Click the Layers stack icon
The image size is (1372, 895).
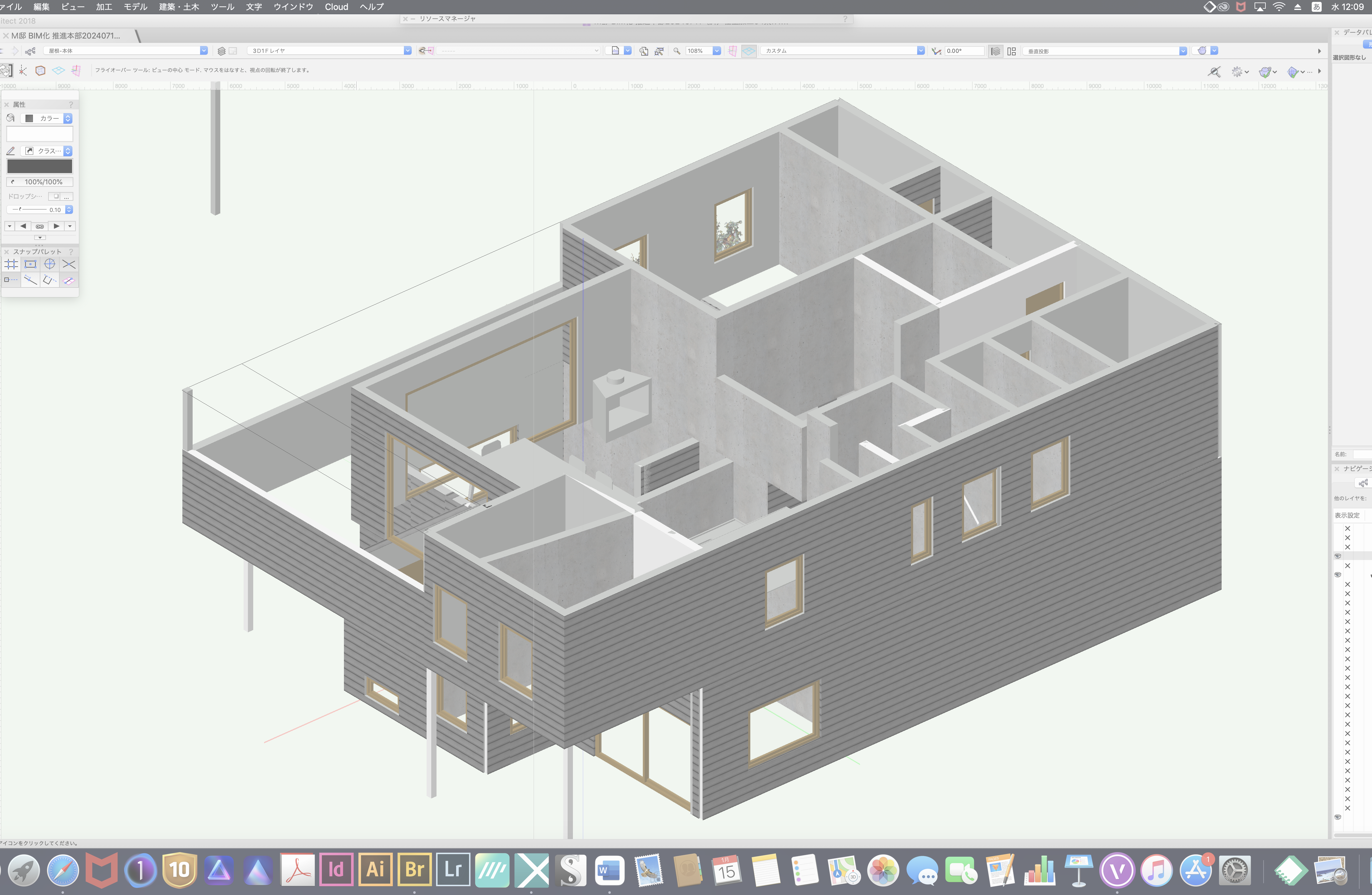pos(221,51)
